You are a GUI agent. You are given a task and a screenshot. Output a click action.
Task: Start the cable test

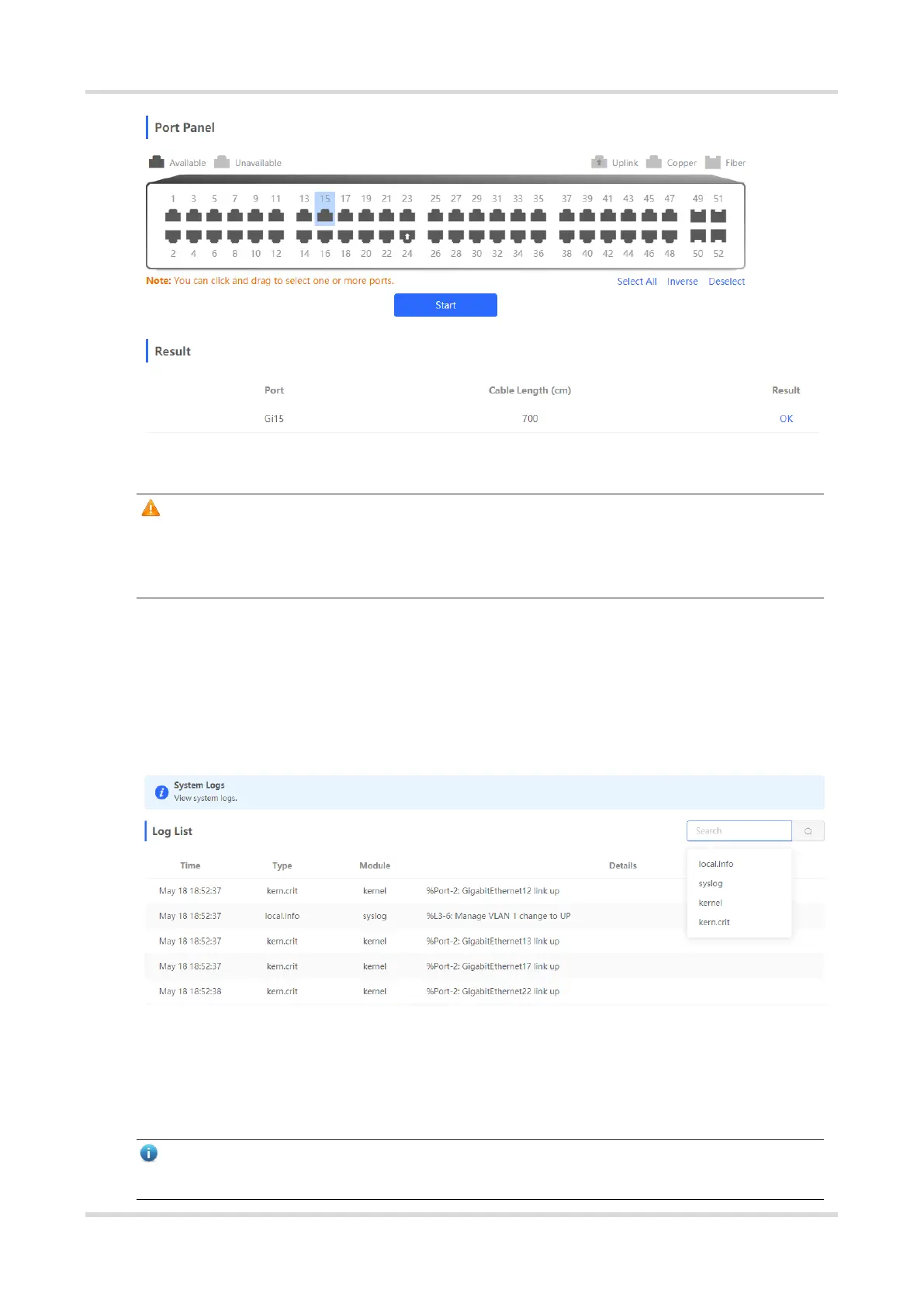[x=445, y=305]
